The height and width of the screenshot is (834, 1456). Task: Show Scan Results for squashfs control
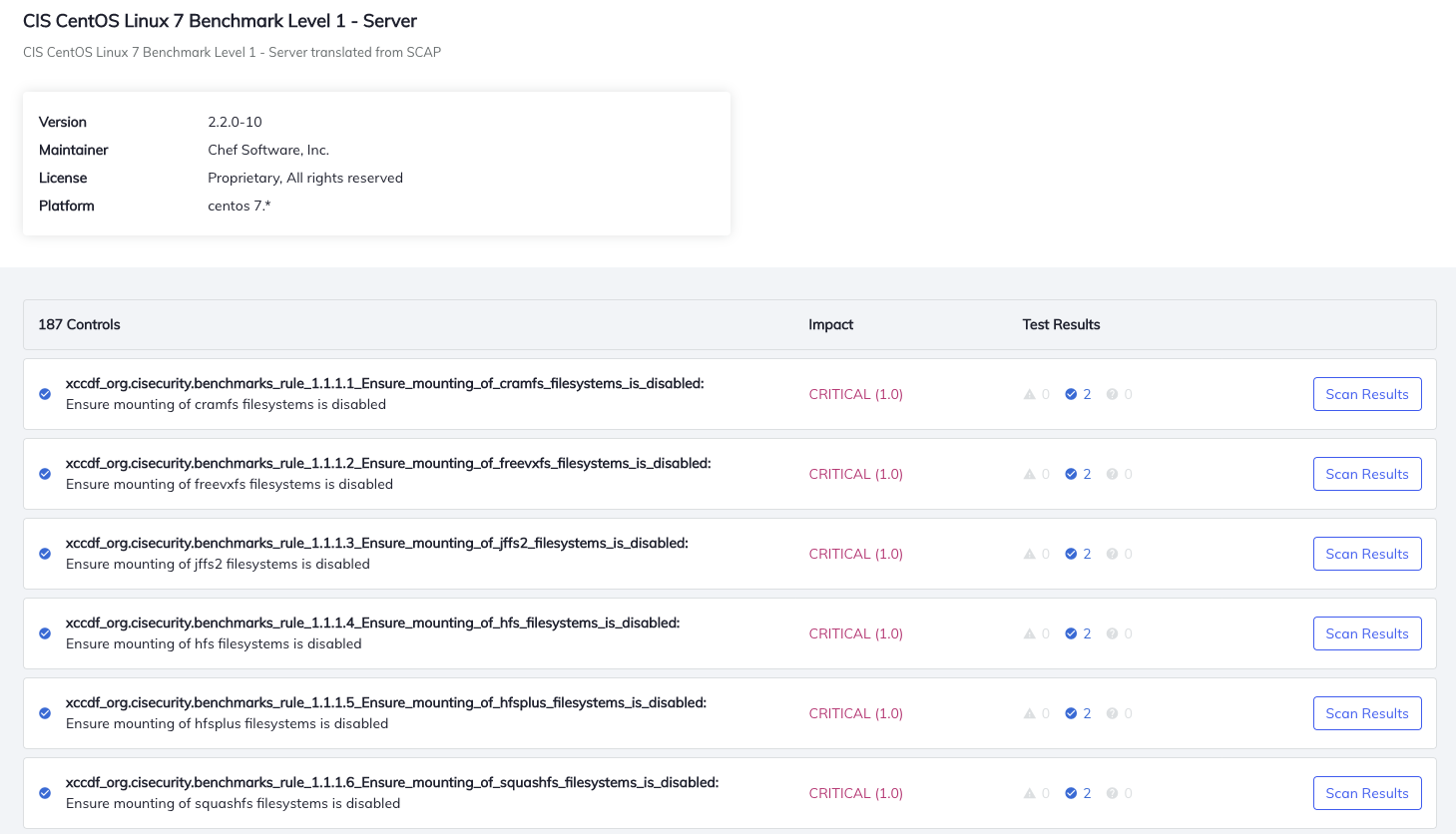pyautogui.click(x=1367, y=793)
